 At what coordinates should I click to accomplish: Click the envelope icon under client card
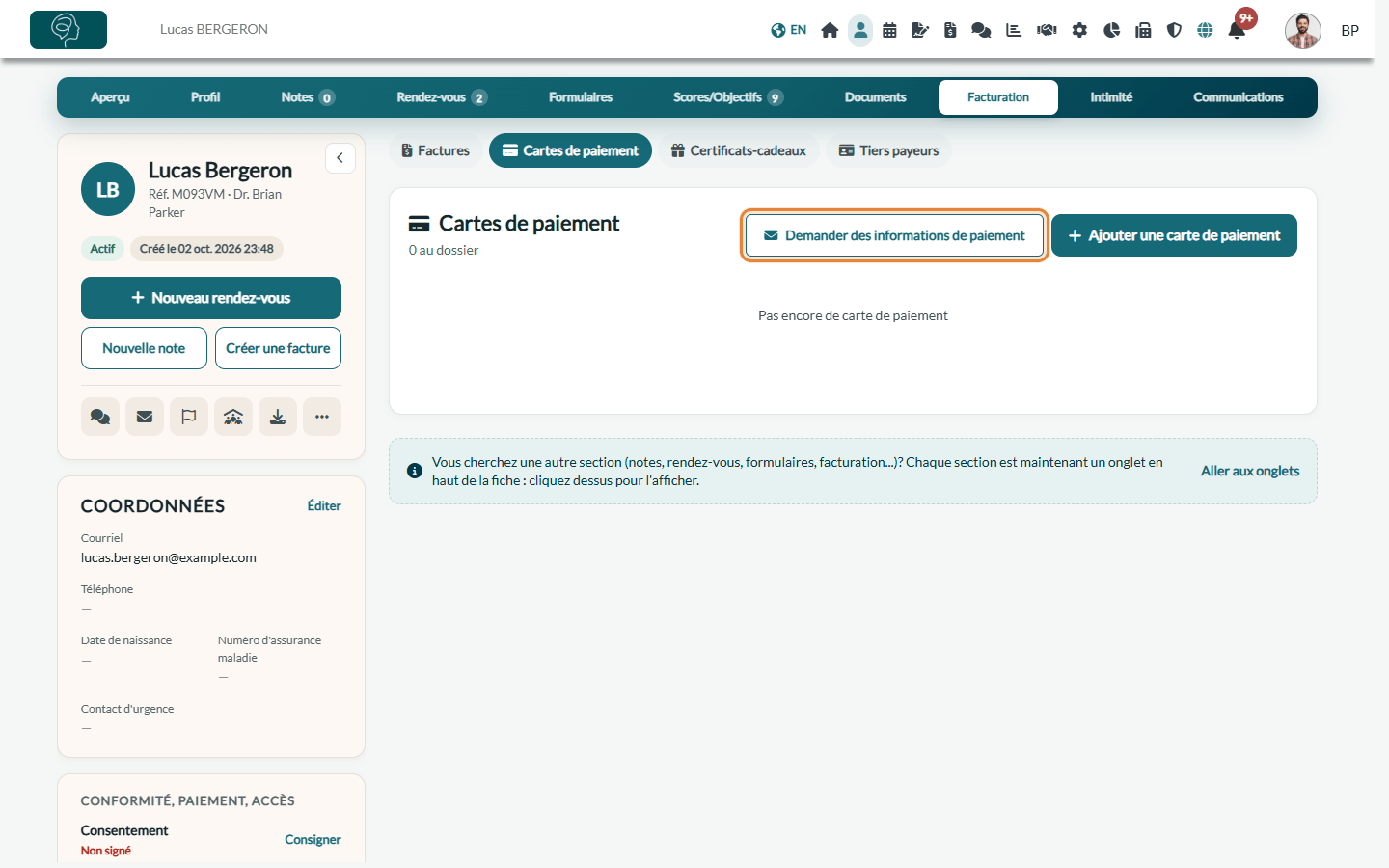click(x=145, y=417)
